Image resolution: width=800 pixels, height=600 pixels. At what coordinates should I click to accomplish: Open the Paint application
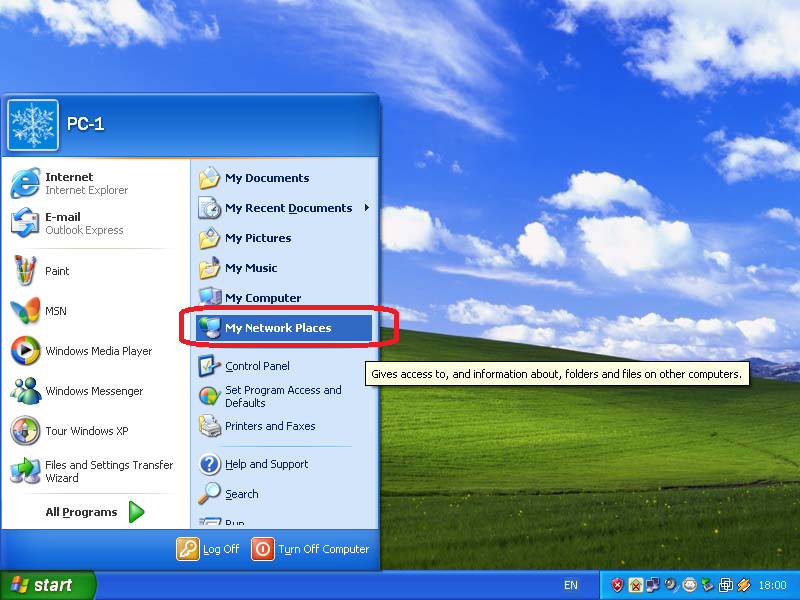57,271
